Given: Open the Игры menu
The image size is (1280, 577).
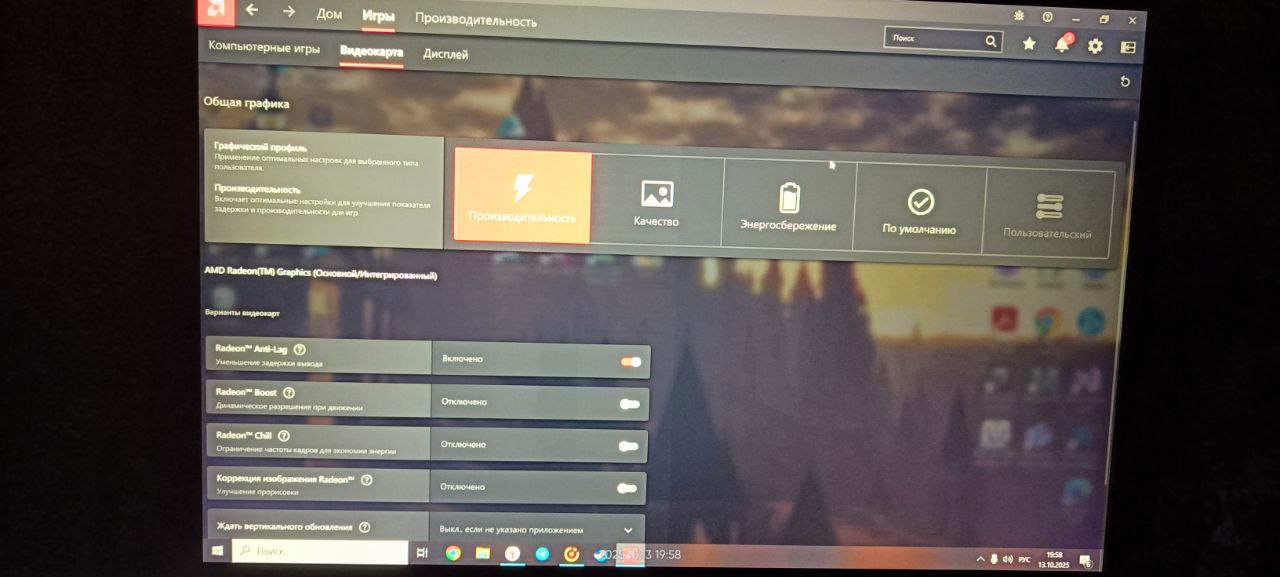Looking at the screenshot, I should [378, 15].
